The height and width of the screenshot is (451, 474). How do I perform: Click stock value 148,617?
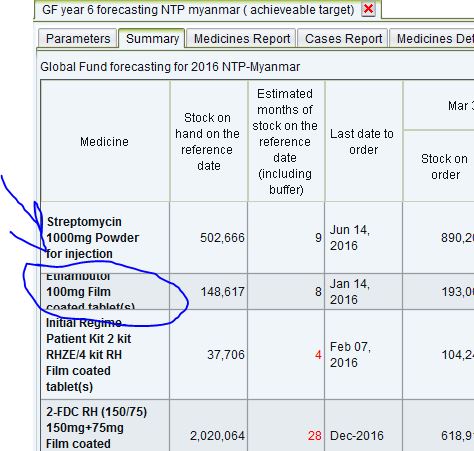(x=222, y=292)
